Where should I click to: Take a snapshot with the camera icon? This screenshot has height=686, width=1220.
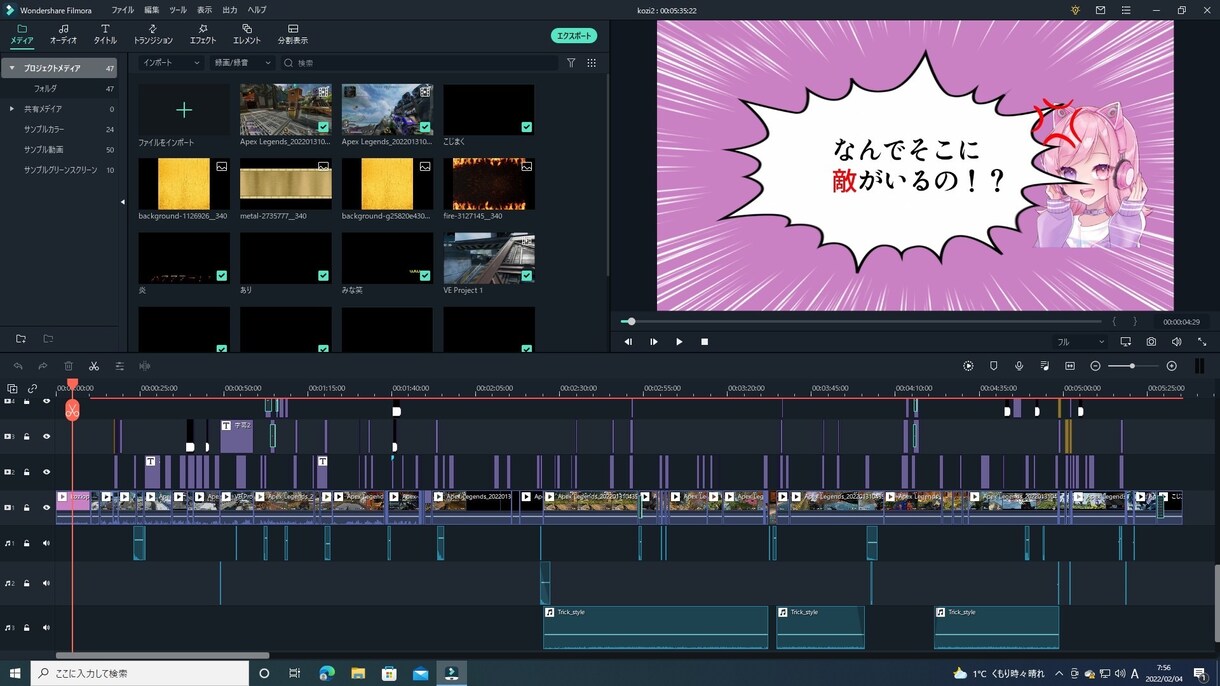[x=1152, y=342]
